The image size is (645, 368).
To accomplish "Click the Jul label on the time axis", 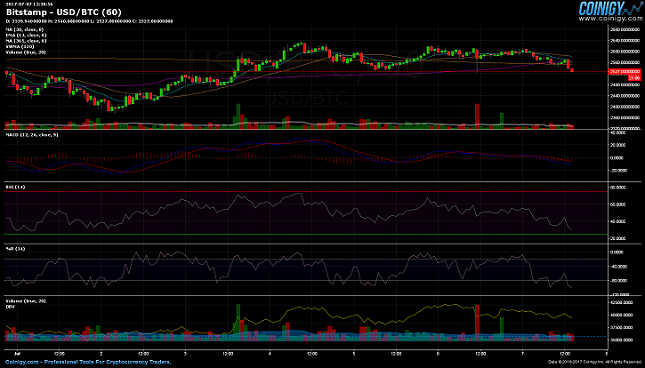I will (17, 353).
